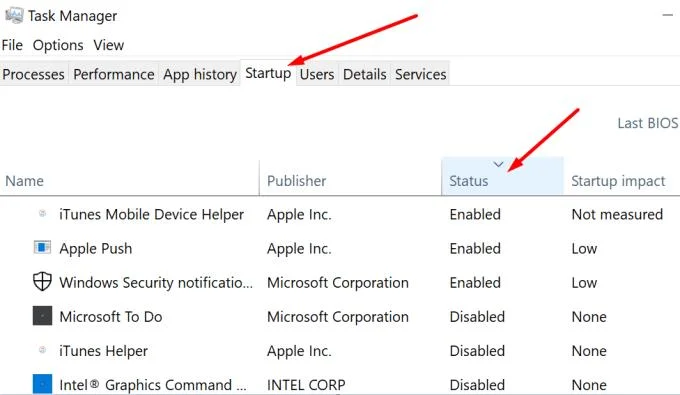Click the iTunes Helper row icon
This screenshot has height=395, width=680.
point(42,350)
